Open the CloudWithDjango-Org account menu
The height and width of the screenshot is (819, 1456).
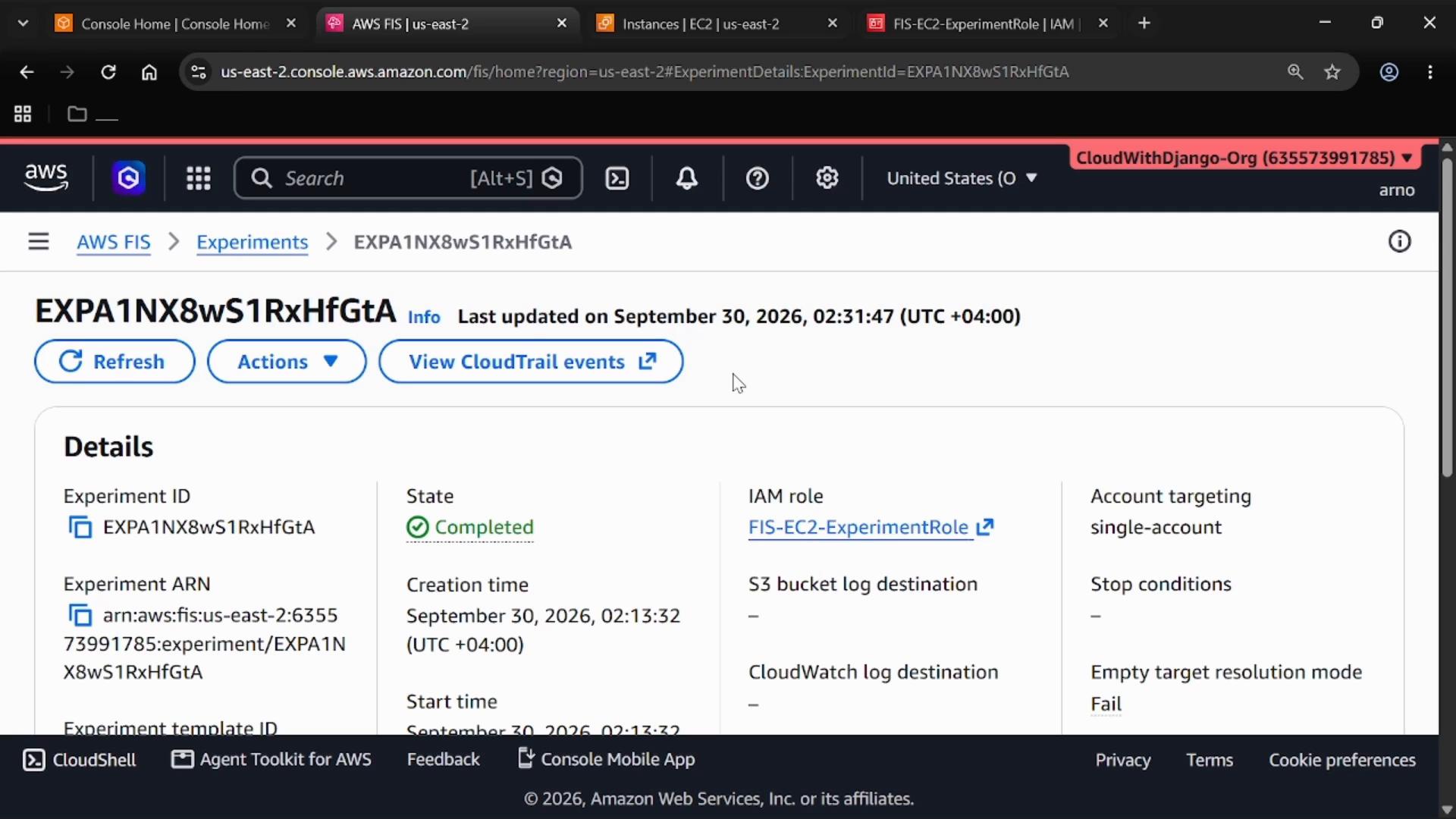coord(1245,158)
